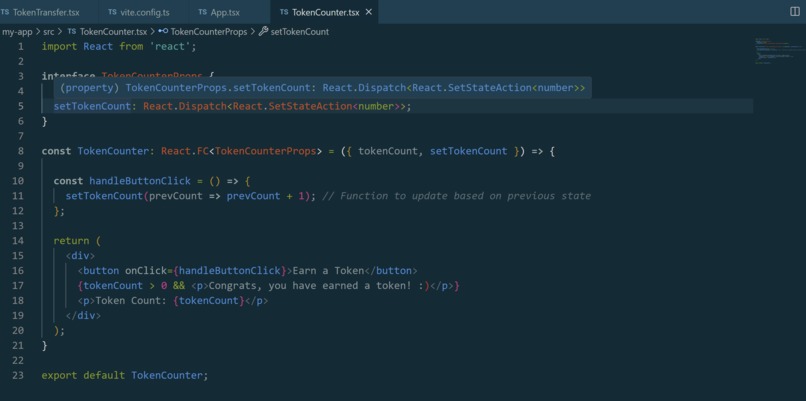The height and width of the screenshot is (401, 806).
Task: Open the setTokenCount breadcrumb symbol
Action: 300,31
